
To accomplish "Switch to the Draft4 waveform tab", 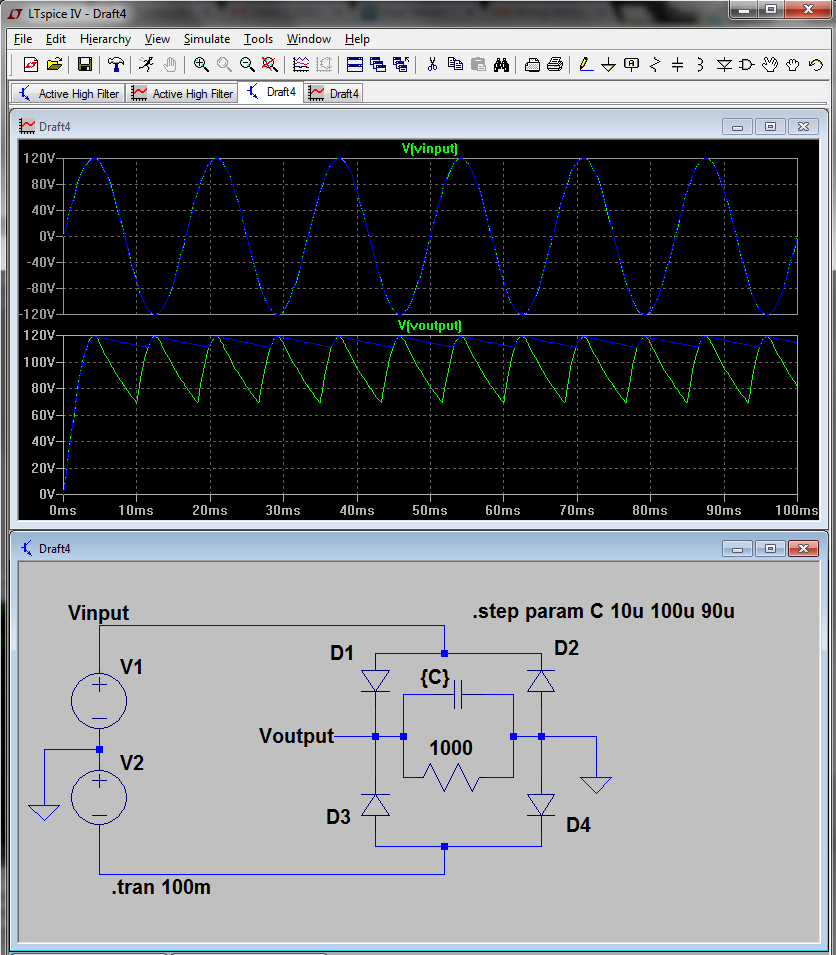I will [x=334, y=93].
